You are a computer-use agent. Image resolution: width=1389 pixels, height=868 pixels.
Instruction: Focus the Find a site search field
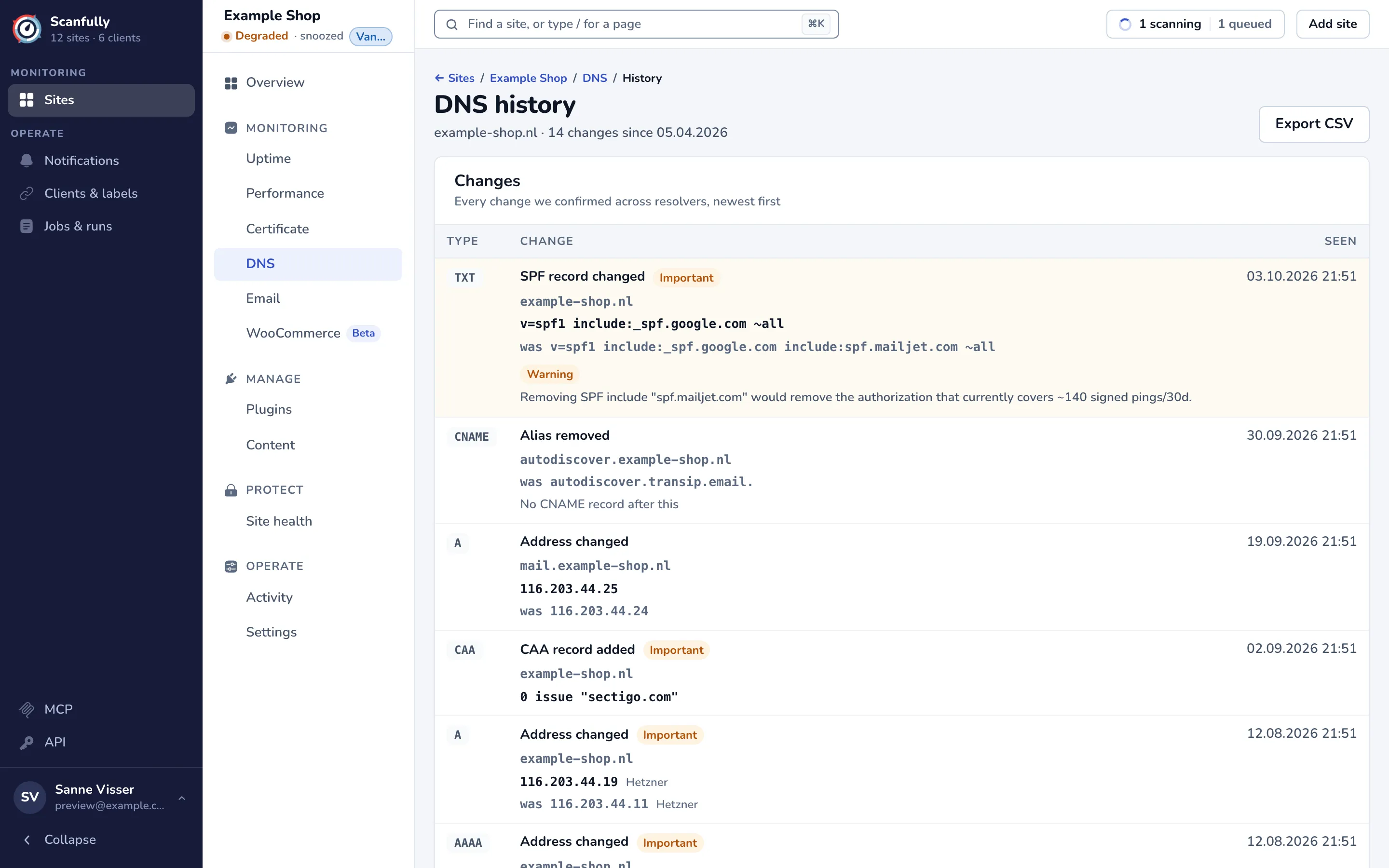[636, 24]
